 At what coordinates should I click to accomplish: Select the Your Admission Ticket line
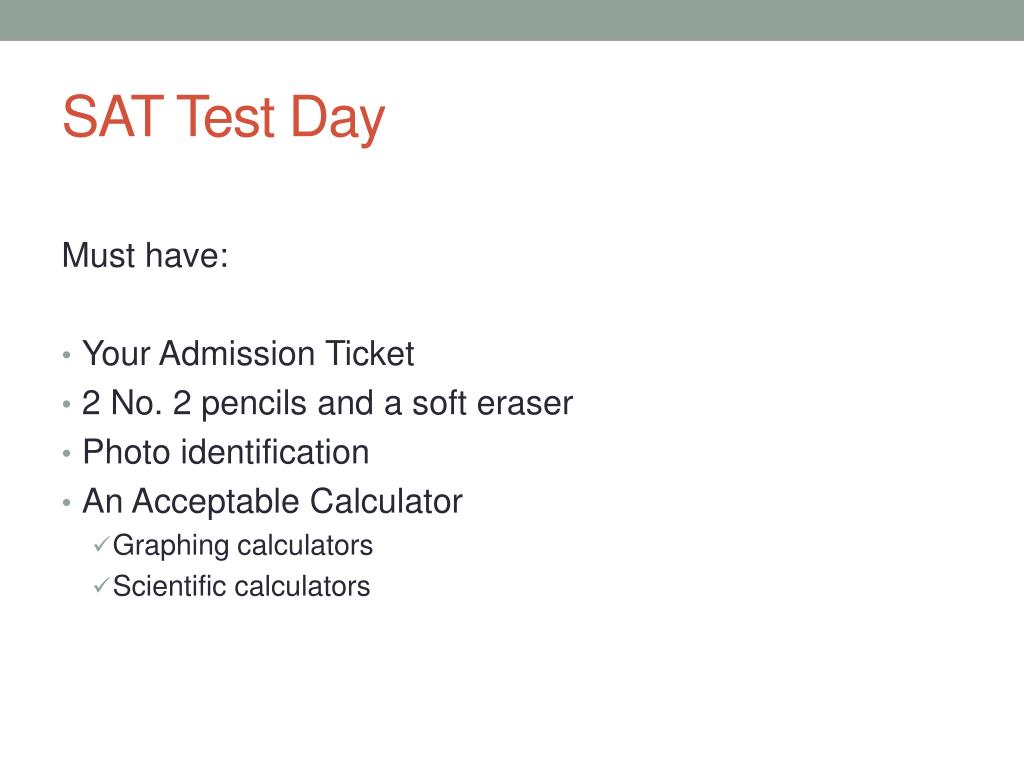(248, 354)
